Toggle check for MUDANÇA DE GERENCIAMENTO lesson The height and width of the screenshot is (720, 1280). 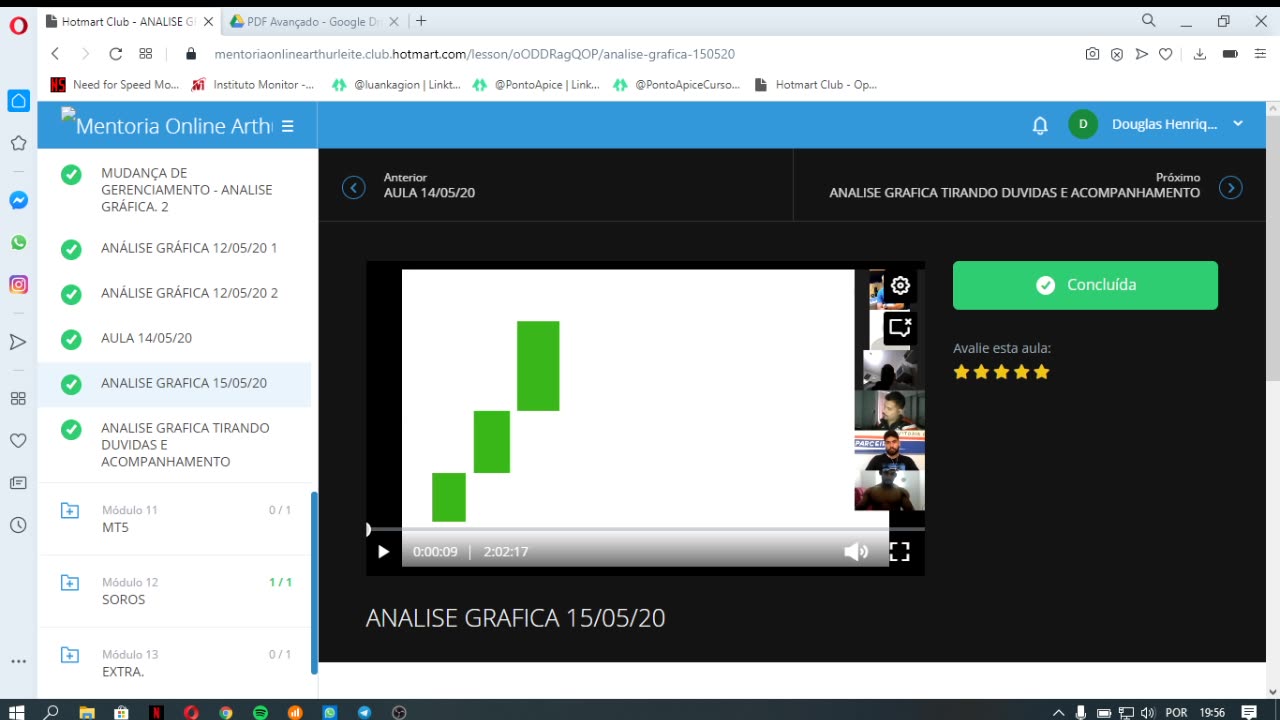pos(71,174)
